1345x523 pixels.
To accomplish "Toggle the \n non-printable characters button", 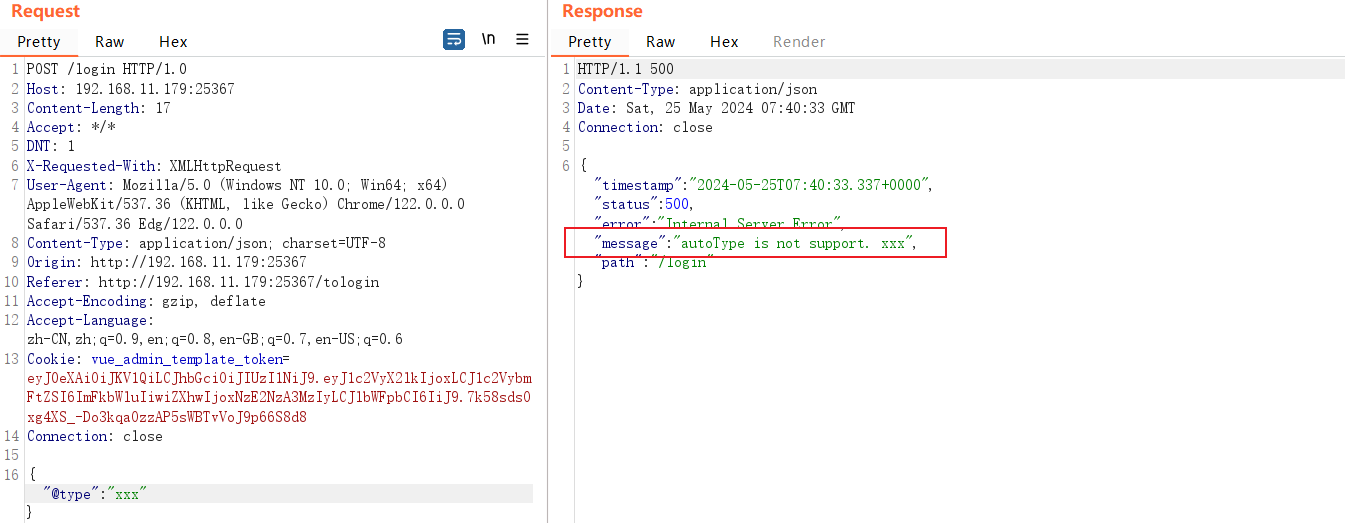I will 488,40.
